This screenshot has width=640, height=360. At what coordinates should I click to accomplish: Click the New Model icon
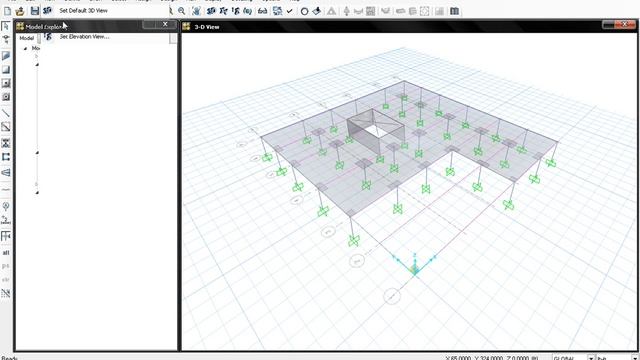[x=7, y=11]
